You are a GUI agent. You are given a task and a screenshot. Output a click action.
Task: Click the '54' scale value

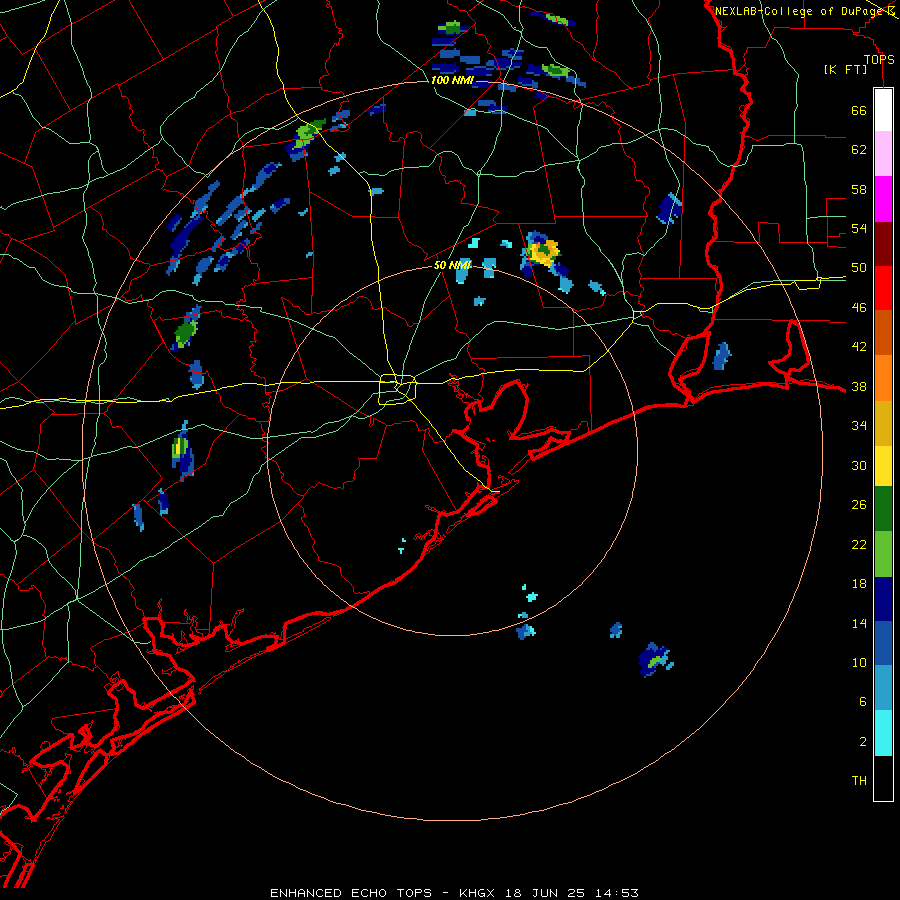[859, 229]
